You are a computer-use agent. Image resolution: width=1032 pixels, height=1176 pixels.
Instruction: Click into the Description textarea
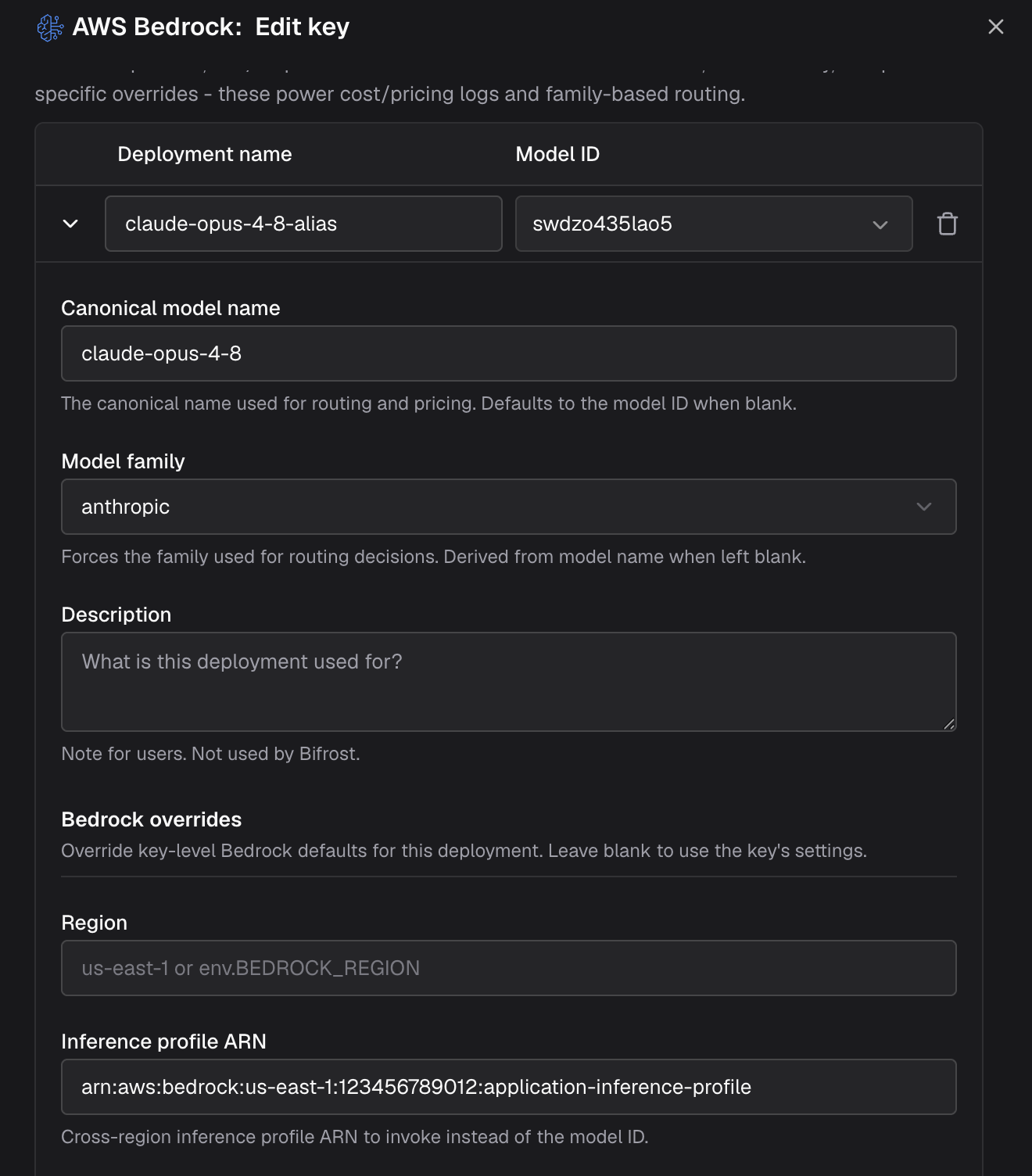point(509,682)
